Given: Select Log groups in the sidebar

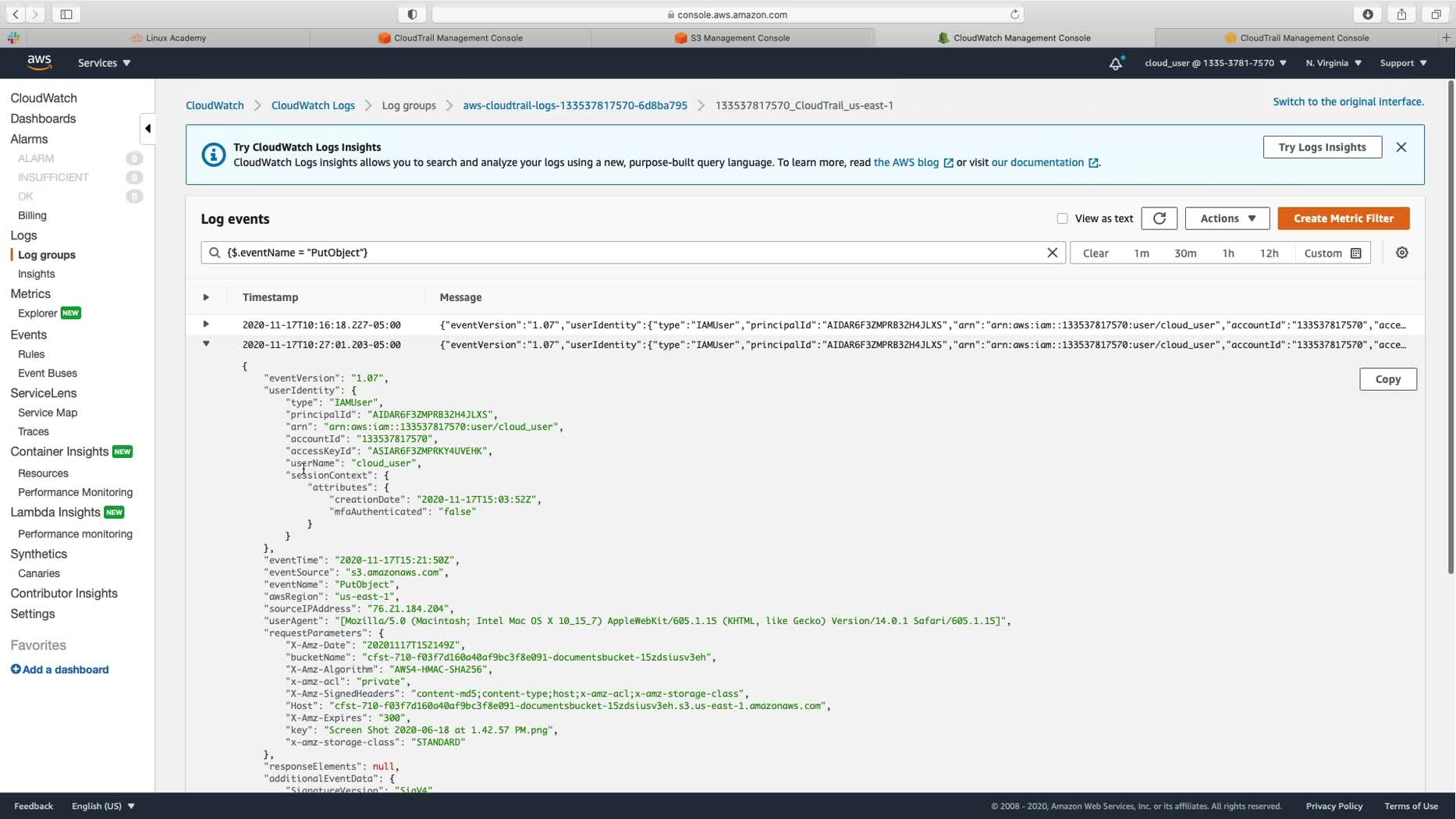Looking at the screenshot, I should tap(47, 255).
